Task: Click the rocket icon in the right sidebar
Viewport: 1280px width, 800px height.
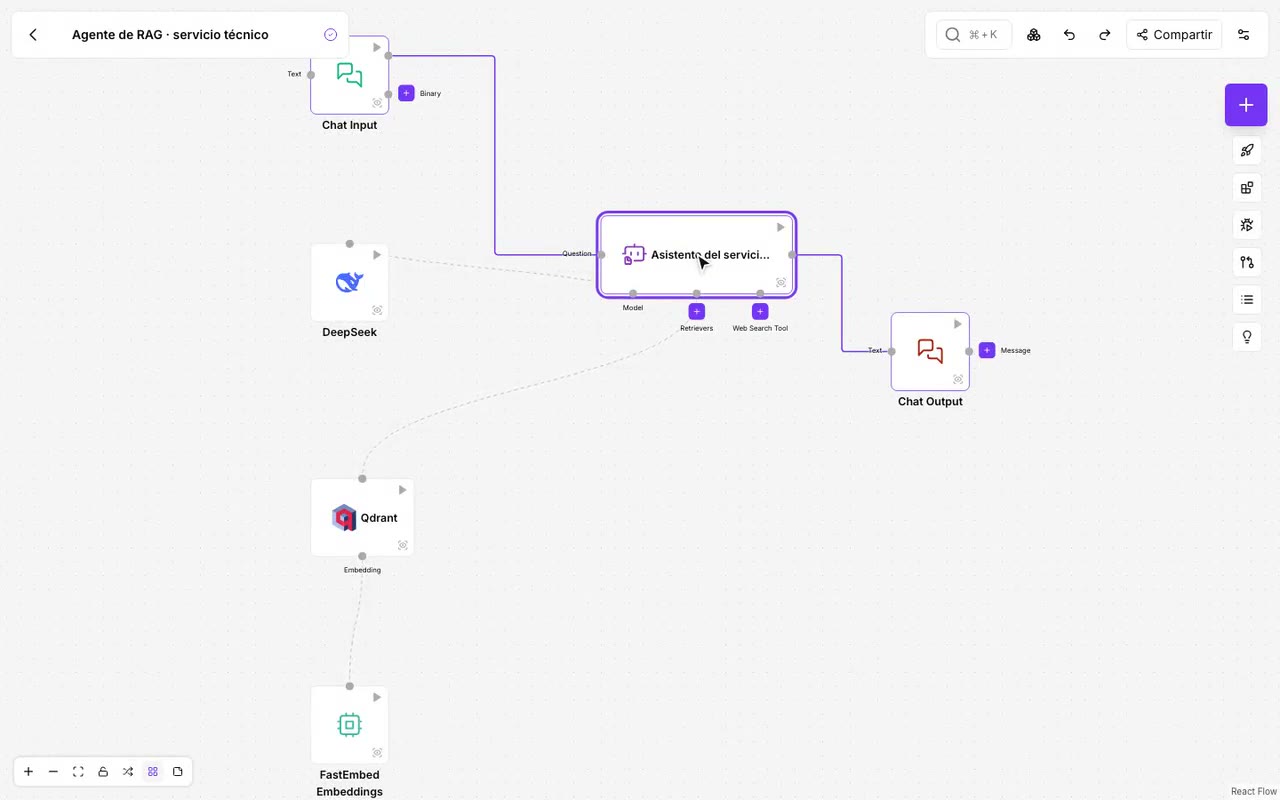Action: click(1247, 151)
